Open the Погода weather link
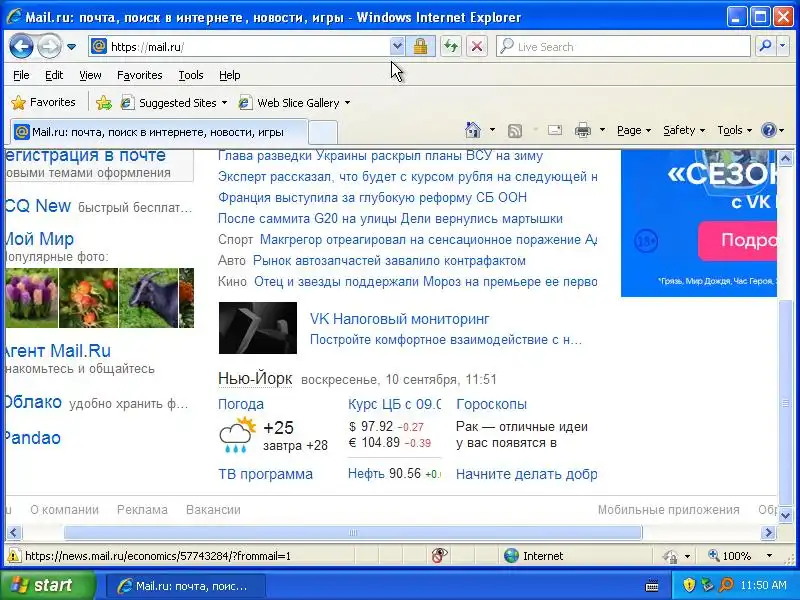 click(241, 404)
